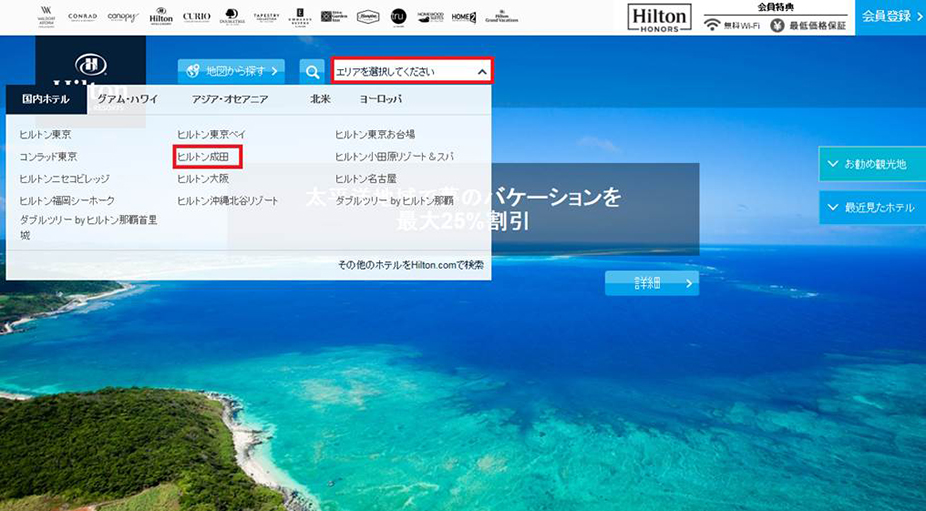Choose ヒルトン東京 from the hotel list
Screen dimensions: 926x511
tap(45, 135)
